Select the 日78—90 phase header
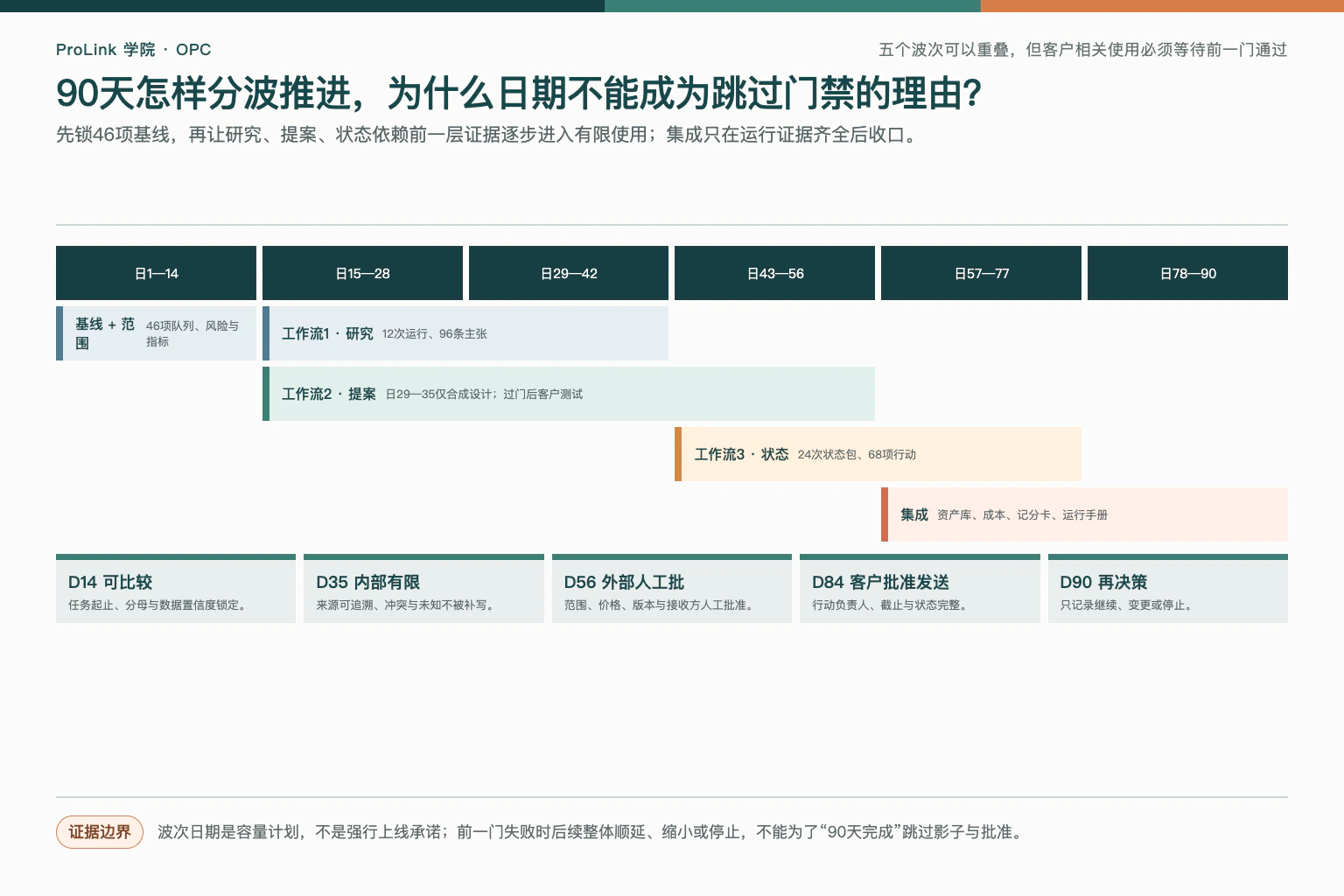 pos(1187,273)
